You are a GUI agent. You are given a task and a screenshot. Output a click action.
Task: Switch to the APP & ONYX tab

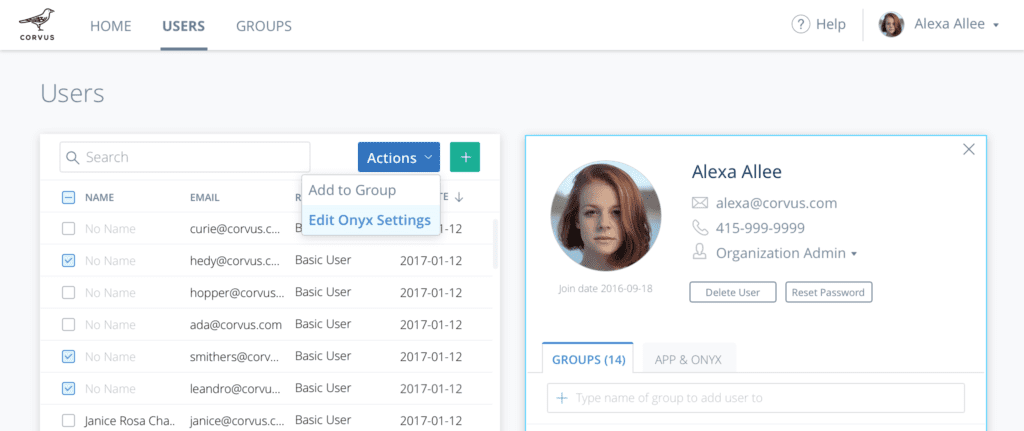coord(688,358)
